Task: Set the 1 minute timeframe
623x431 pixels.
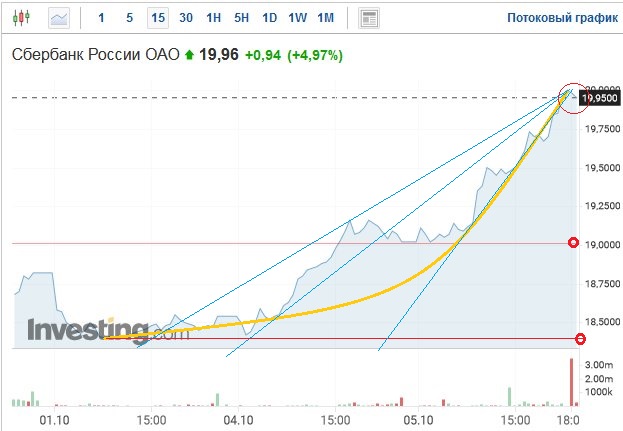Action: (101, 18)
